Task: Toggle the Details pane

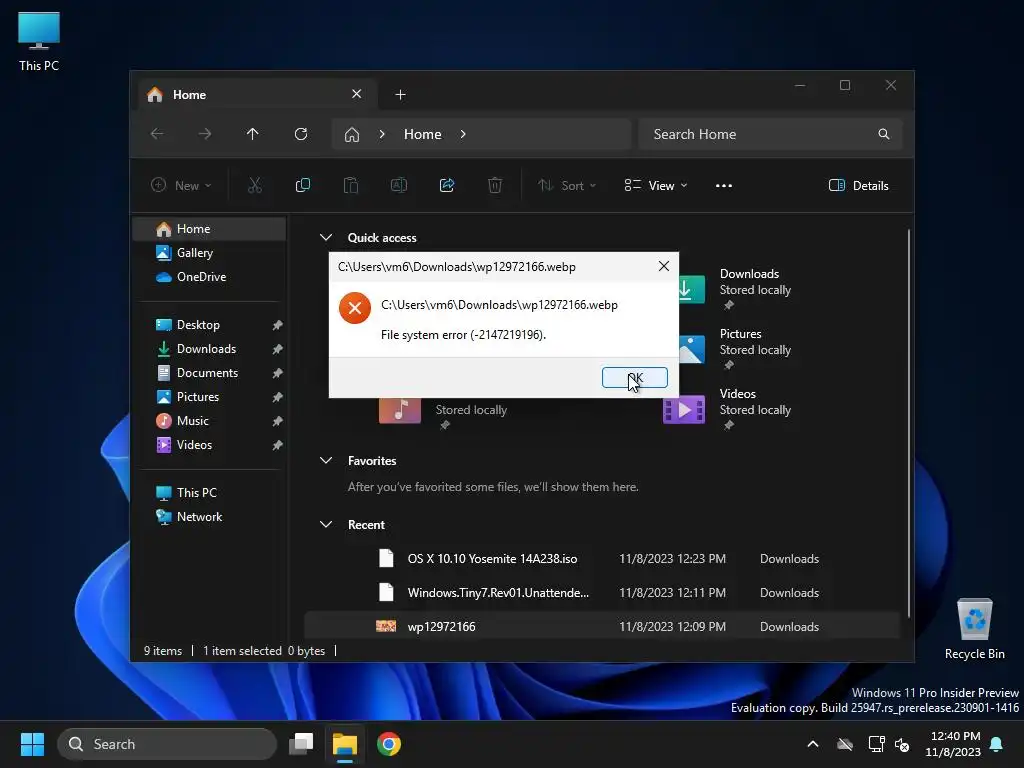Action: 858,185
